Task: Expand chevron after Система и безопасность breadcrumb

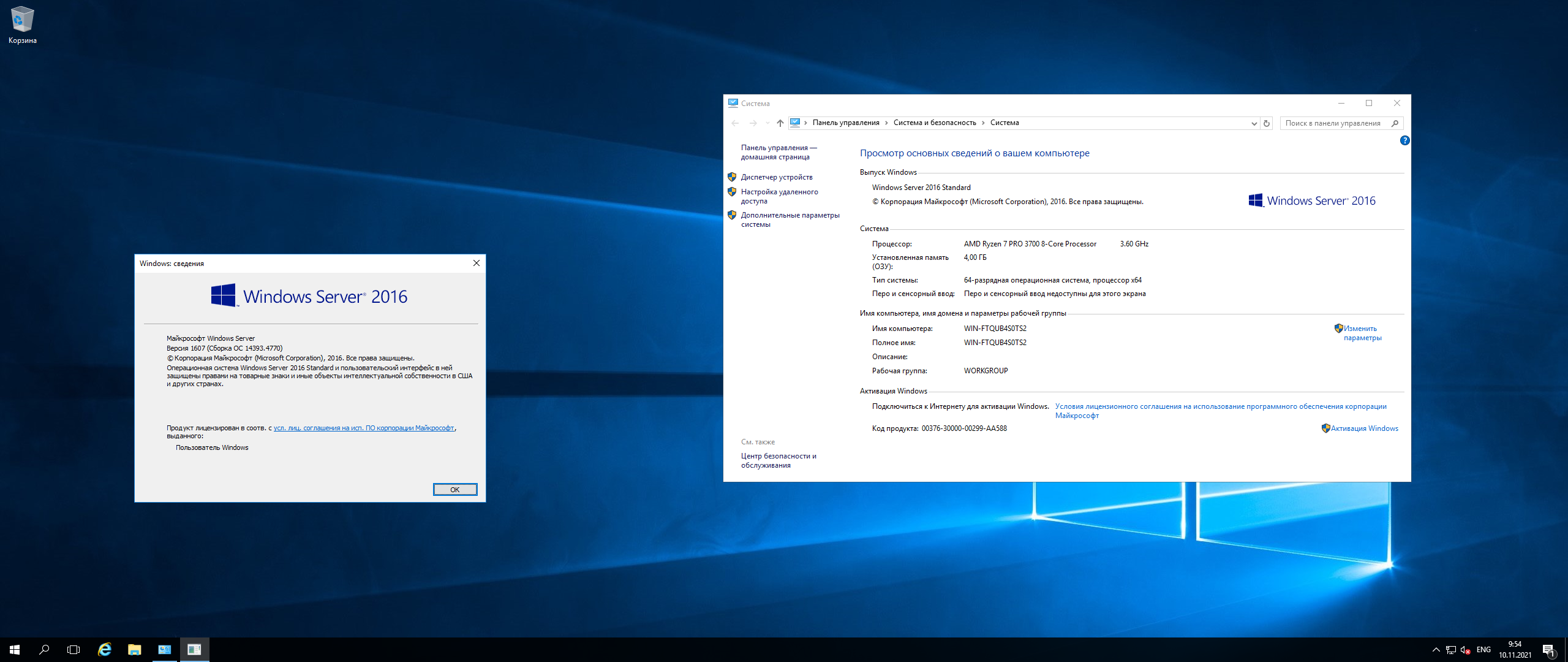Action: pos(983,123)
